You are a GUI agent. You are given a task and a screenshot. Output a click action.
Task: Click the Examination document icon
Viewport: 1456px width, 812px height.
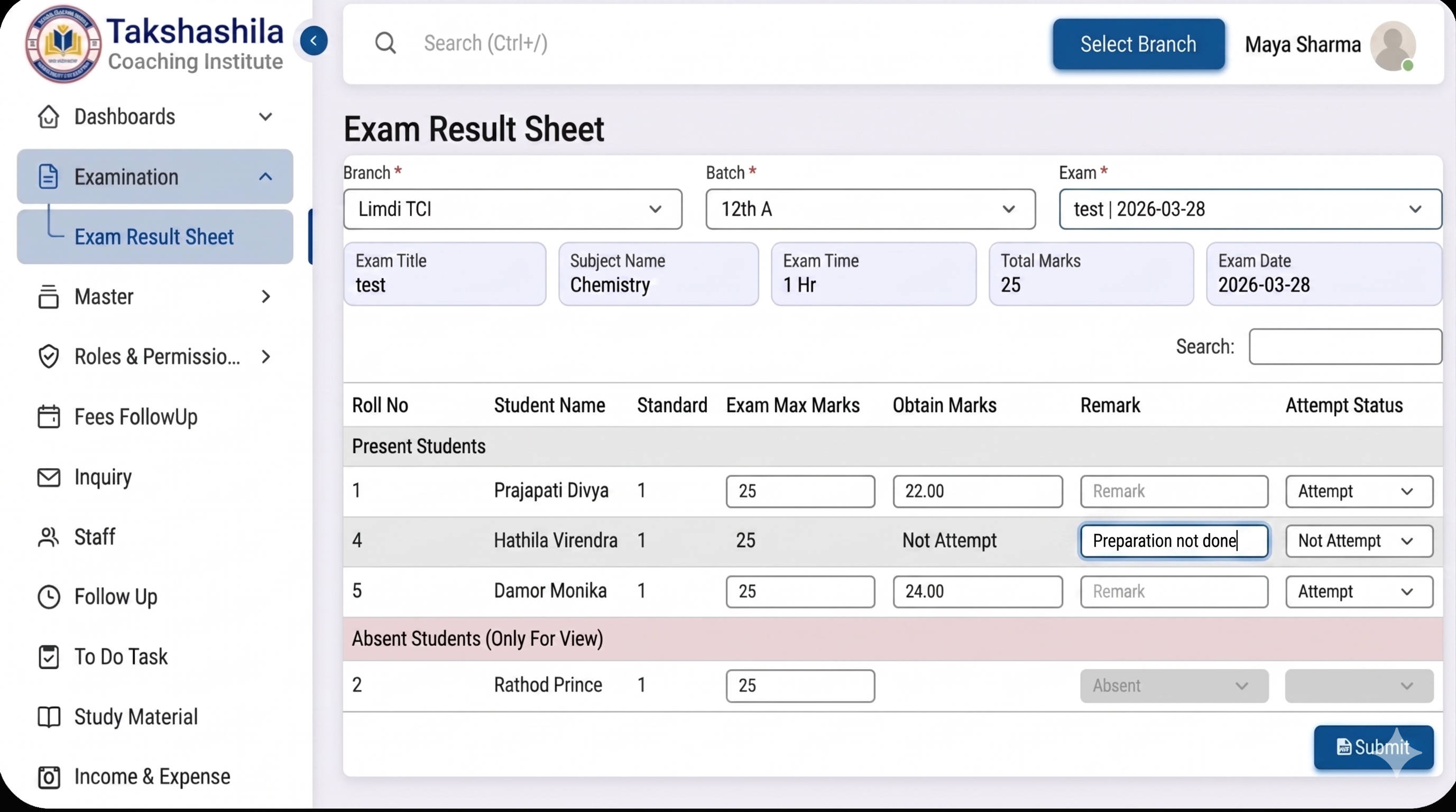click(49, 176)
